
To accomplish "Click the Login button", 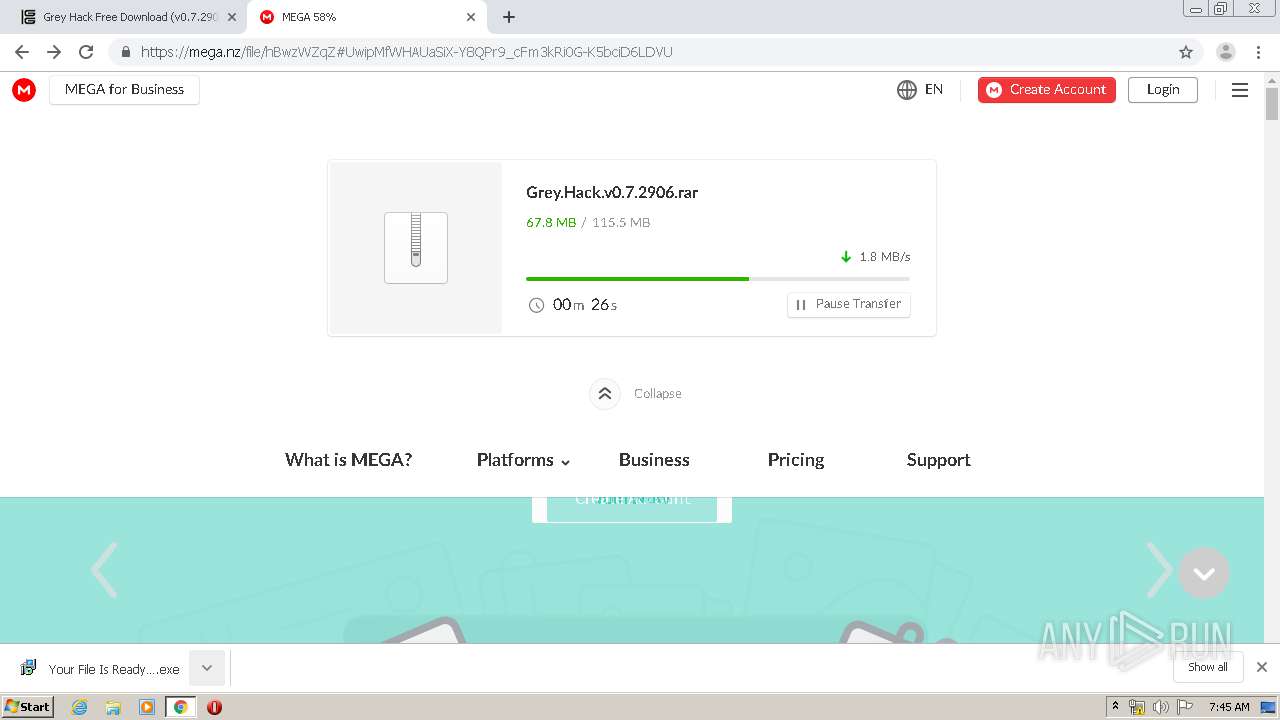I will 1162,90.
